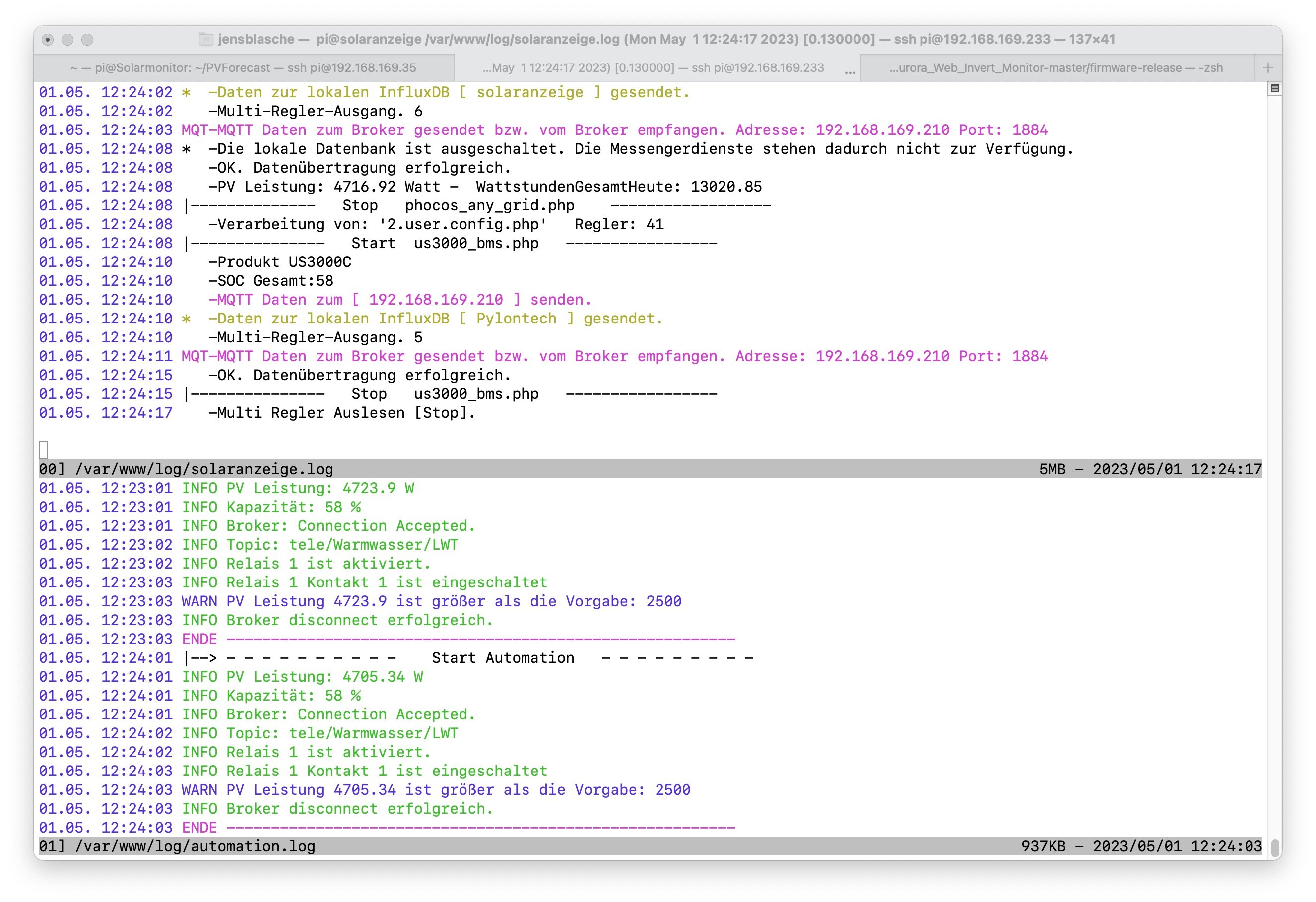Click the empty cursor block in upper pane
This screenshot has width=1316, height=902.
tap(44, 450)
